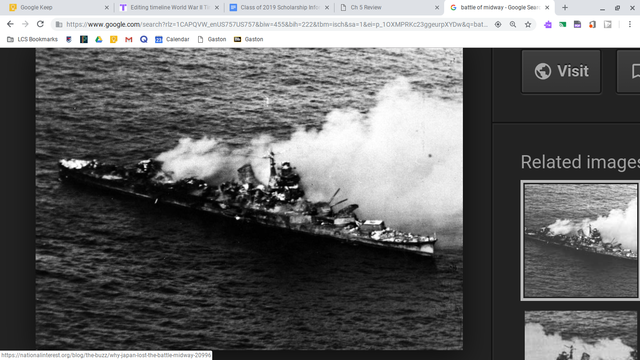640x360 pixels.
Task: Go forward with the browser forward arrow
Action: 25,24
